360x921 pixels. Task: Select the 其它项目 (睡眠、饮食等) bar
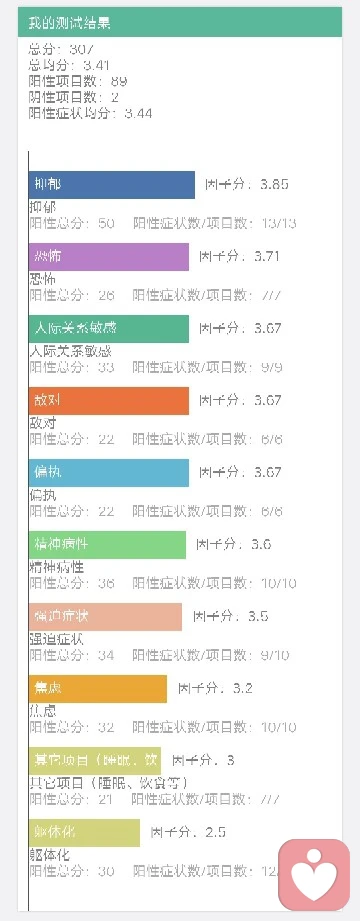(x=95, y=761)
